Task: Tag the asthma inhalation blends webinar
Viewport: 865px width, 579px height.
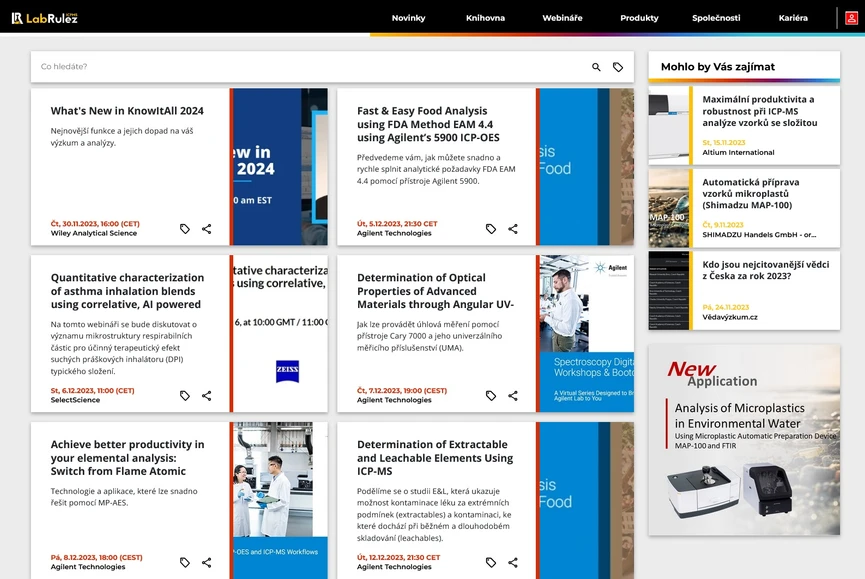Action: [x=185, y=395]
